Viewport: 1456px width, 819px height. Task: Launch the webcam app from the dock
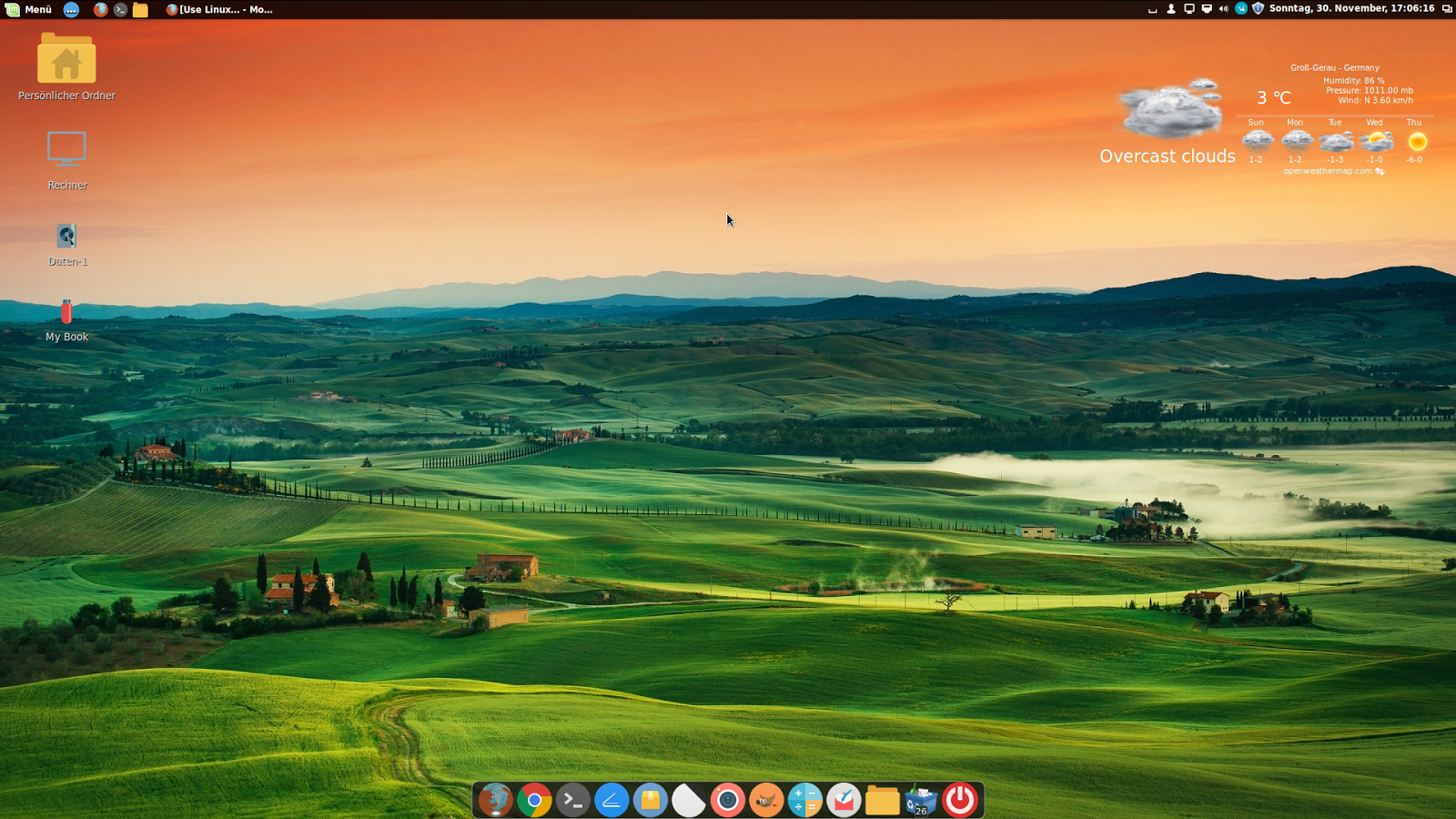pos(728,800)
